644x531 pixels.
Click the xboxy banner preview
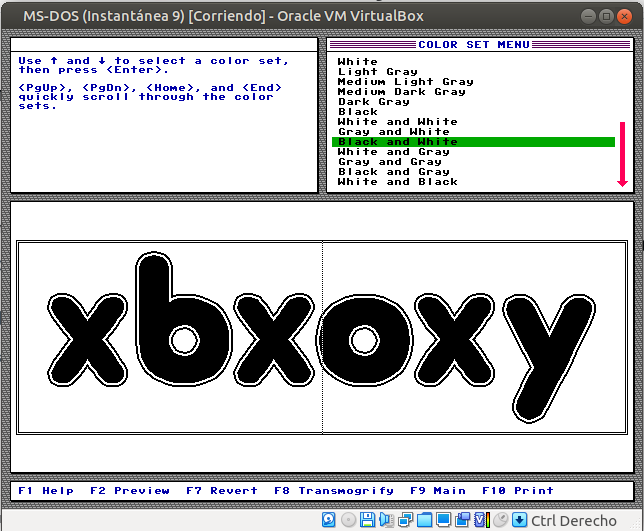click(x=322, y=337)
